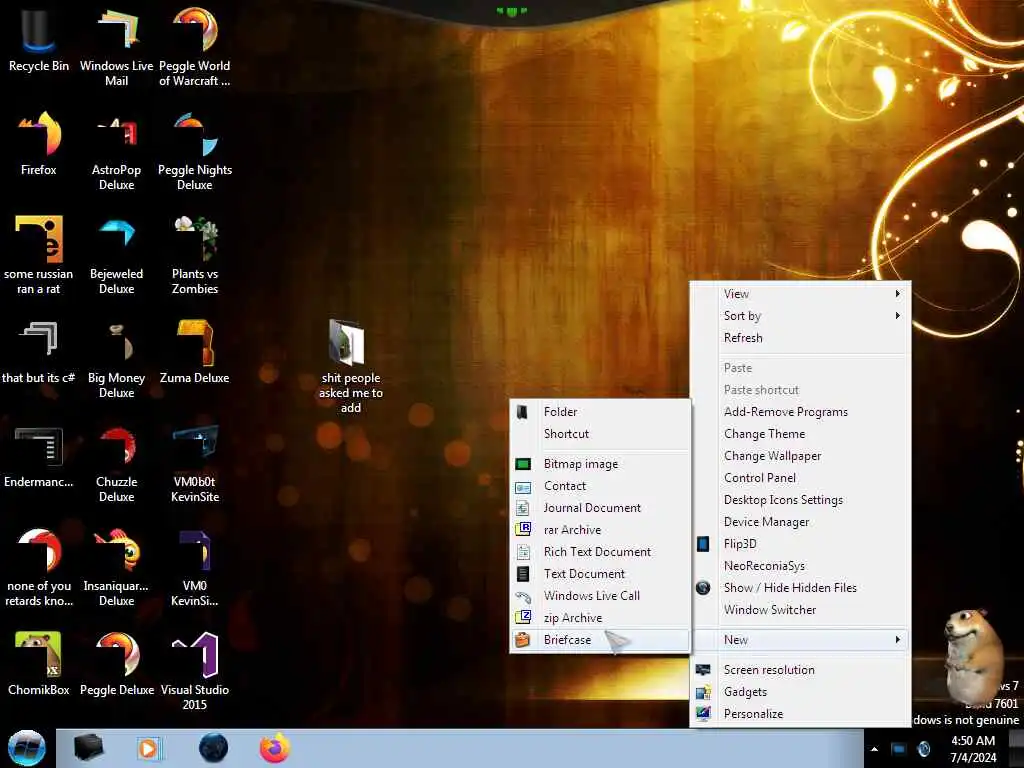1024x768 pixels.
Task: Select the VM0b0t KevinSite desktop icon
Action: click(x=195, y=462)
